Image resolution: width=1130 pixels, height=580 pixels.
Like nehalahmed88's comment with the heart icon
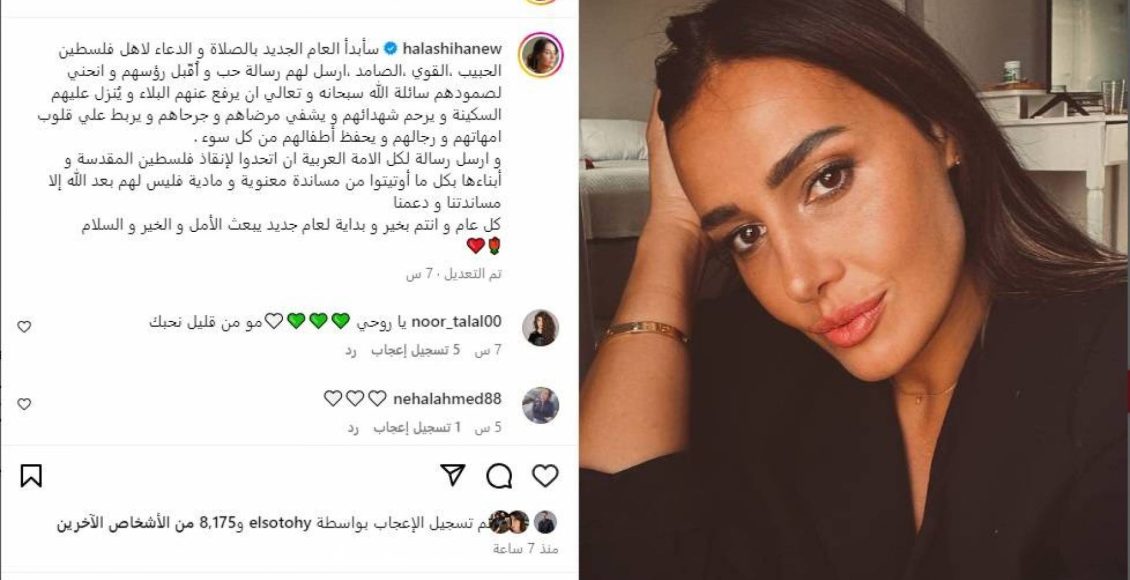click(x=24, y=404)
